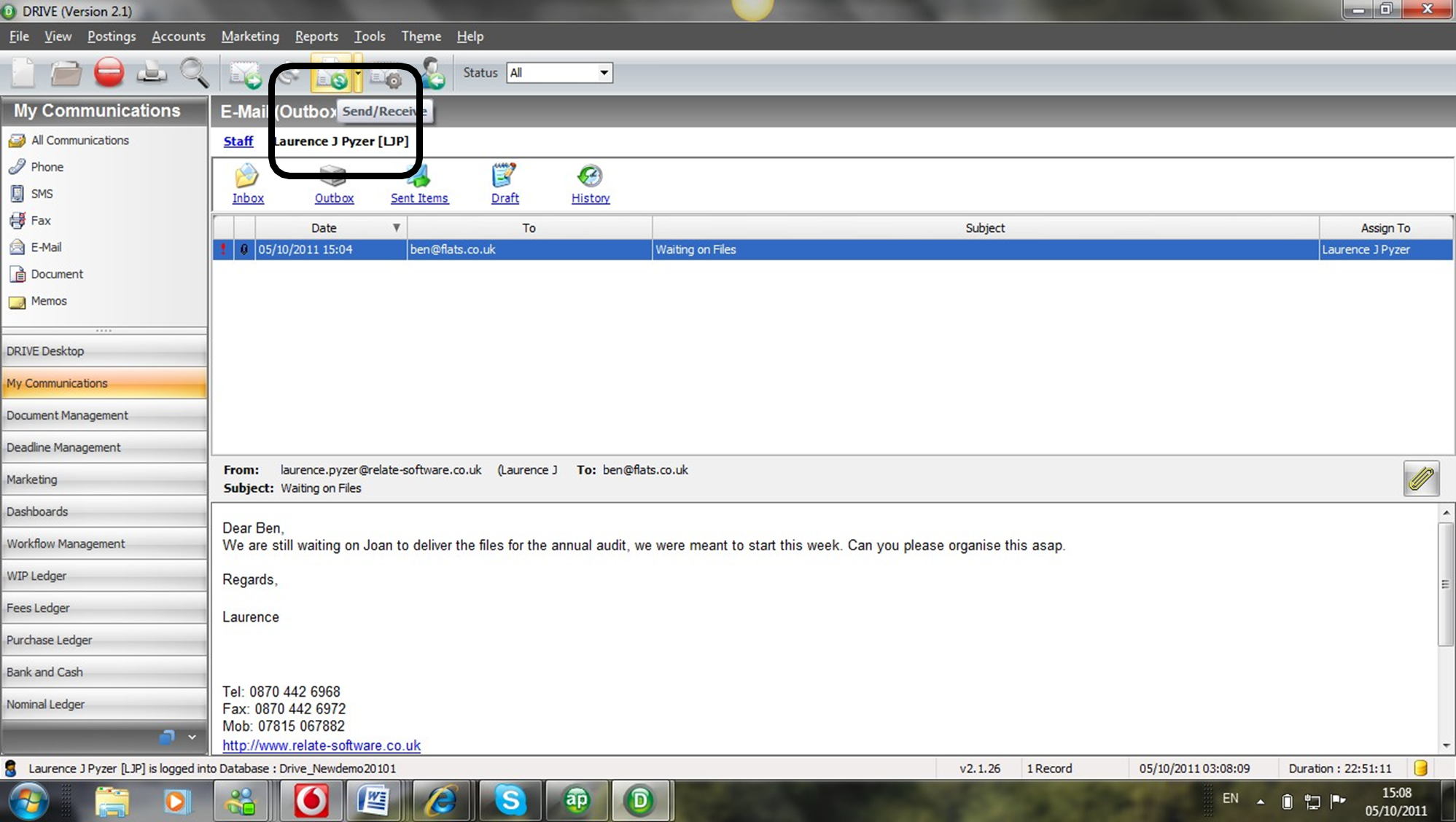
Task: Open the Sent Items link
Action: point(419,198)
